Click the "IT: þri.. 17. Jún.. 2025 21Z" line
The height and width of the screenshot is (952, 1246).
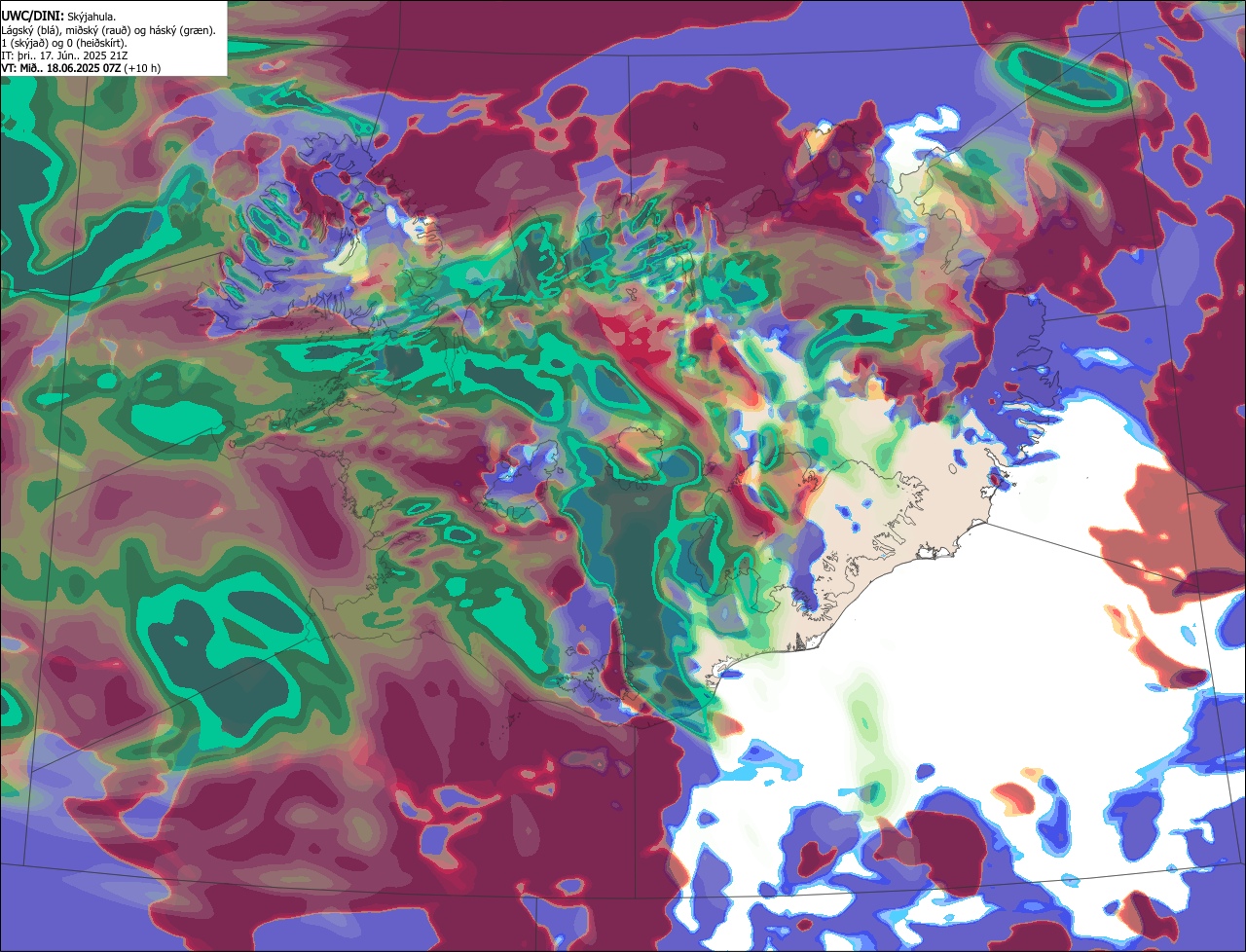tap(64, 56)
